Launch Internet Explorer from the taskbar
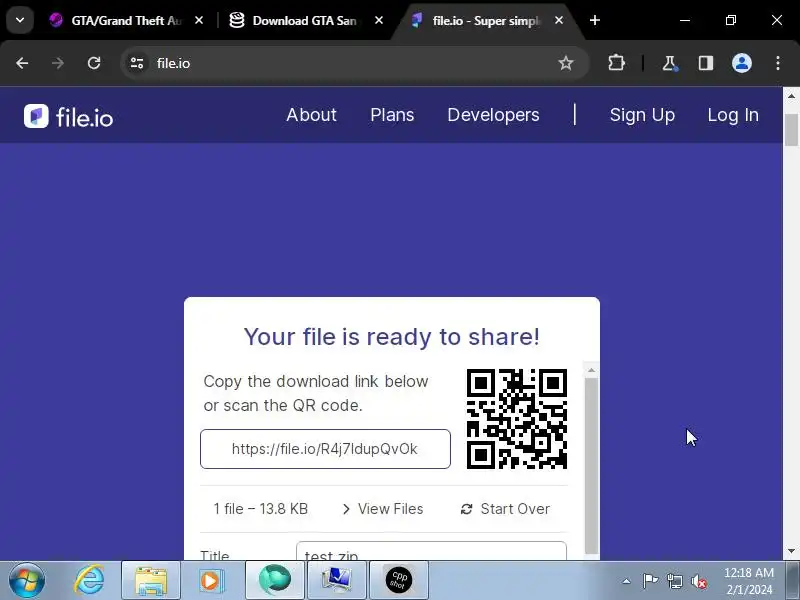Image resolution: width=800 pixels, height=600 pixels. coord(89,580)
